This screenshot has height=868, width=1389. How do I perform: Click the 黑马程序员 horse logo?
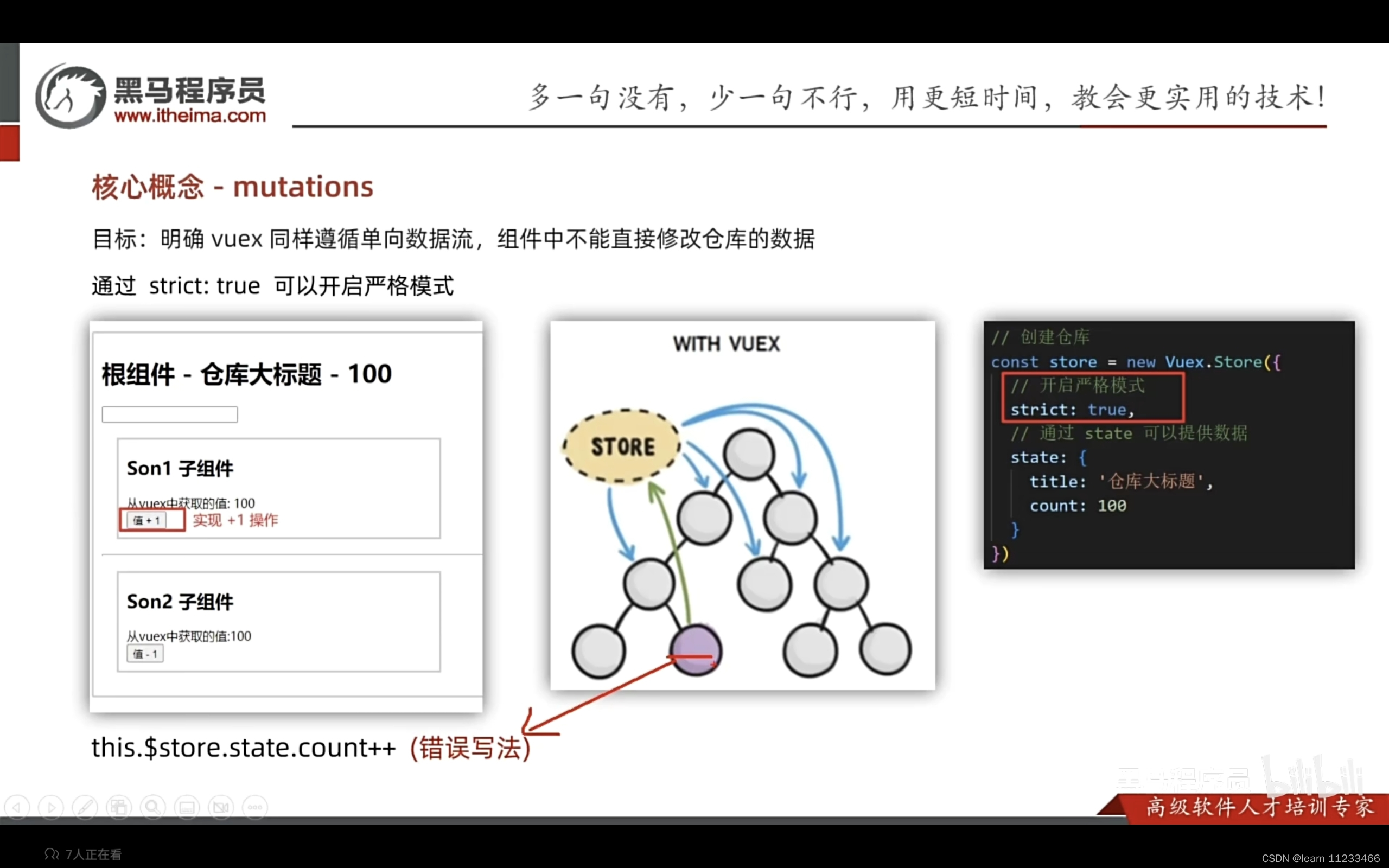pos(71,97)
